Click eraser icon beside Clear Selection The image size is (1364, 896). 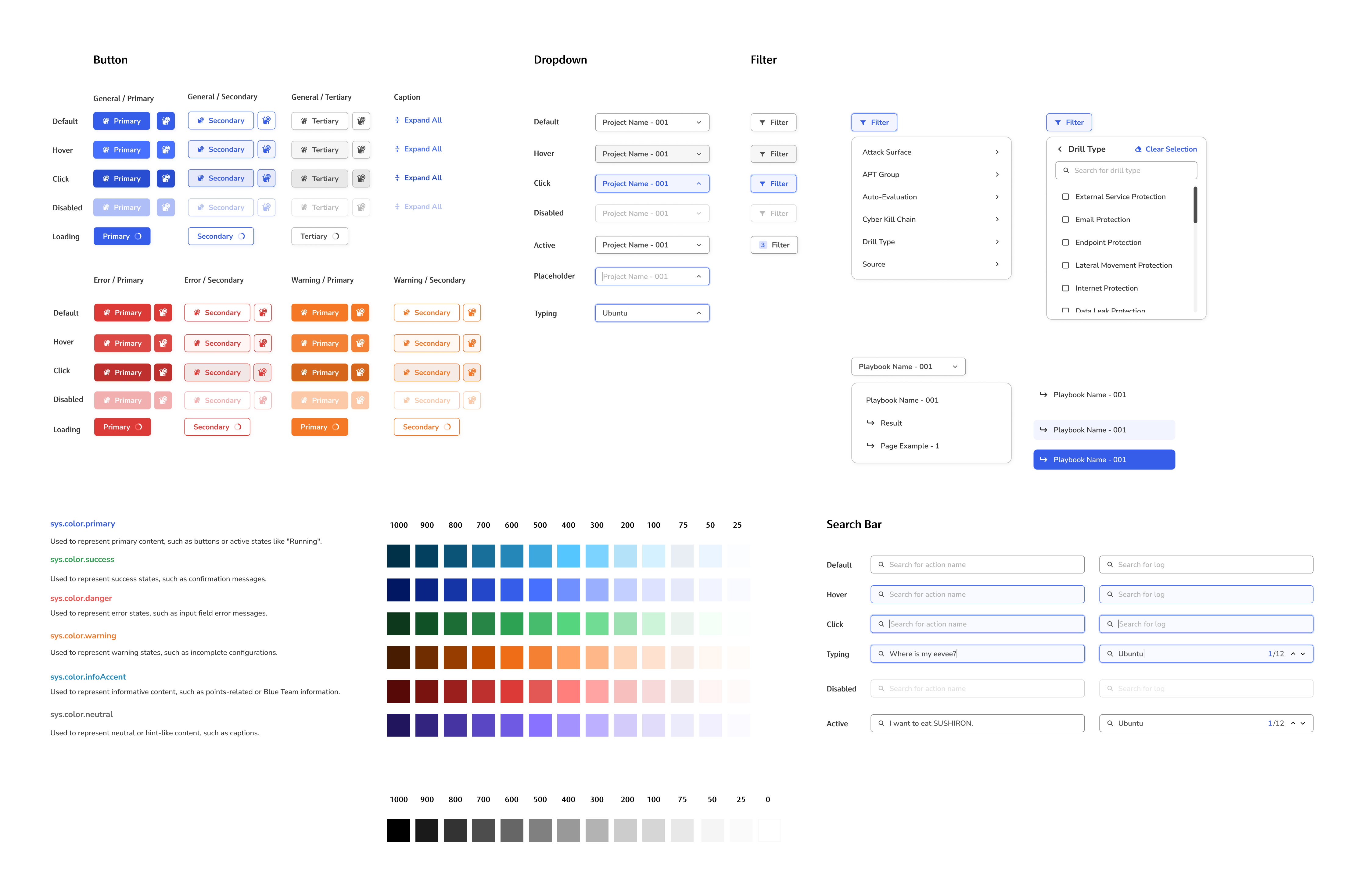[x=1138, y=149]
